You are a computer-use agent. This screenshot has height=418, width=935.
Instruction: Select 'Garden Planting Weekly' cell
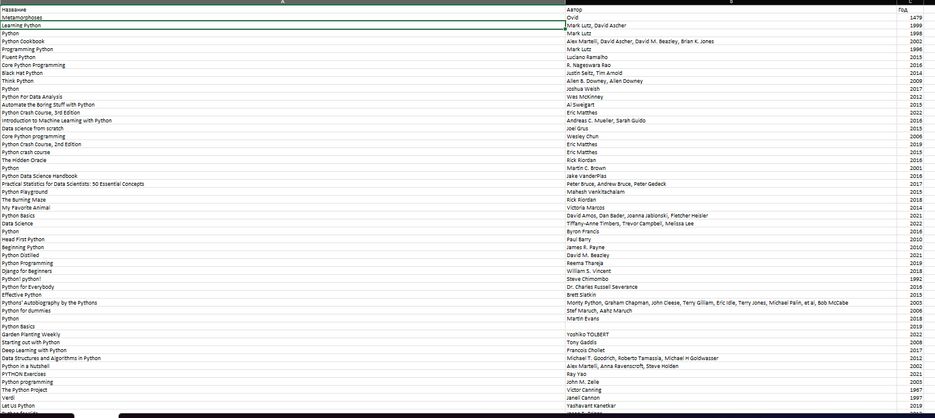(x=283, y=335)
